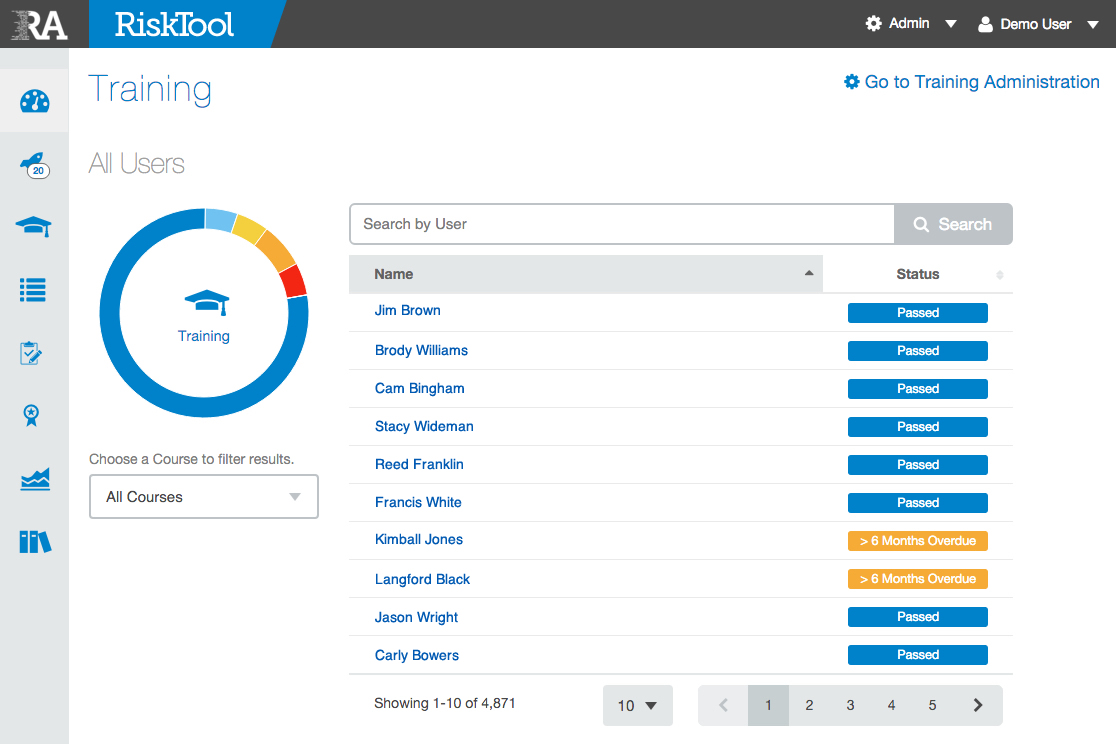Click the red segment of donut chart
This screenshot has height=744, width=1116.
point(294,282)
